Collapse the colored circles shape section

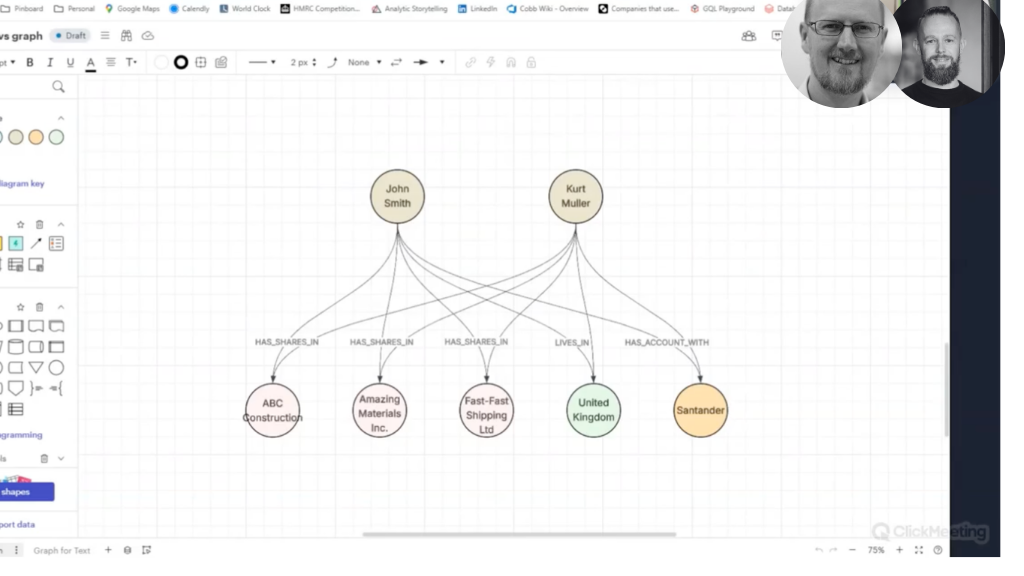61,118
